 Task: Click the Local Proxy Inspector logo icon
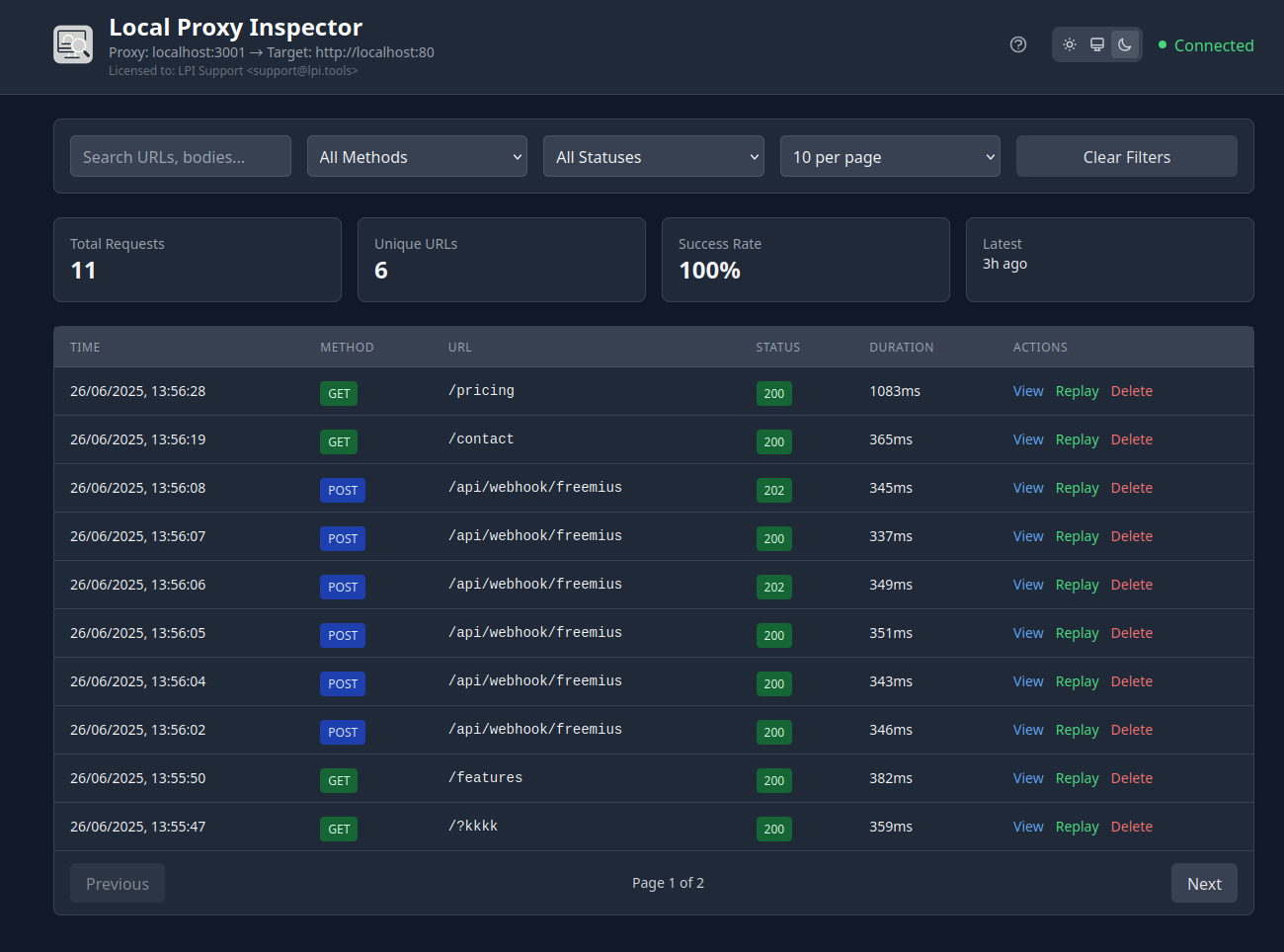(x=72, y=43)
